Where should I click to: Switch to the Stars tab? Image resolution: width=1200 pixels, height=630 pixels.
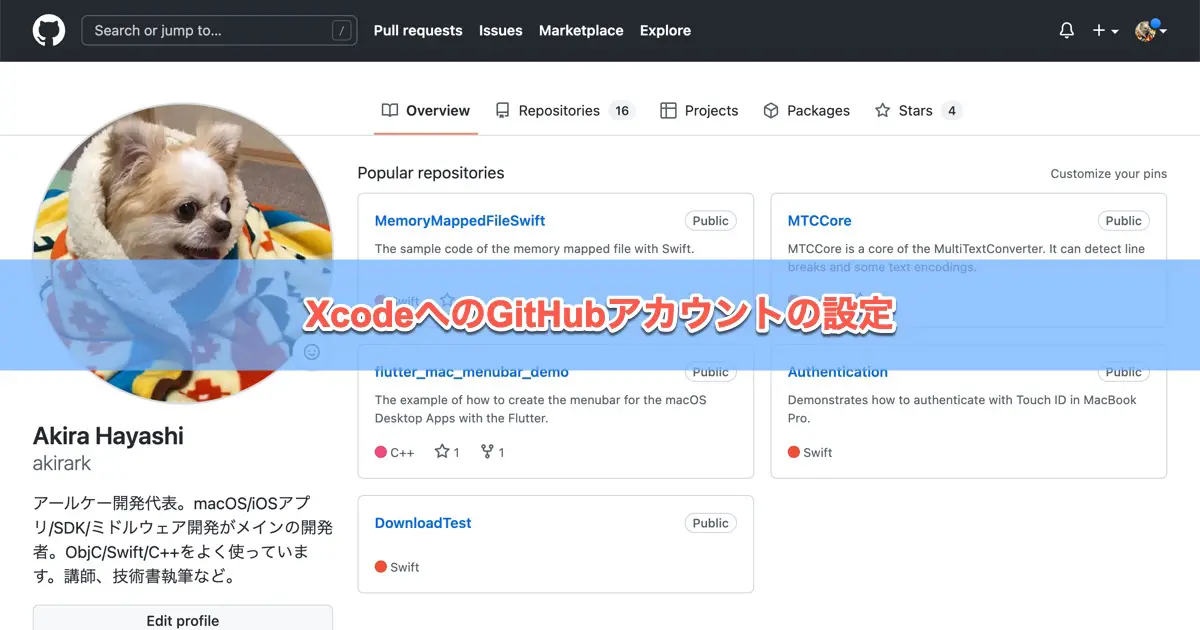(x=918, y=111)
